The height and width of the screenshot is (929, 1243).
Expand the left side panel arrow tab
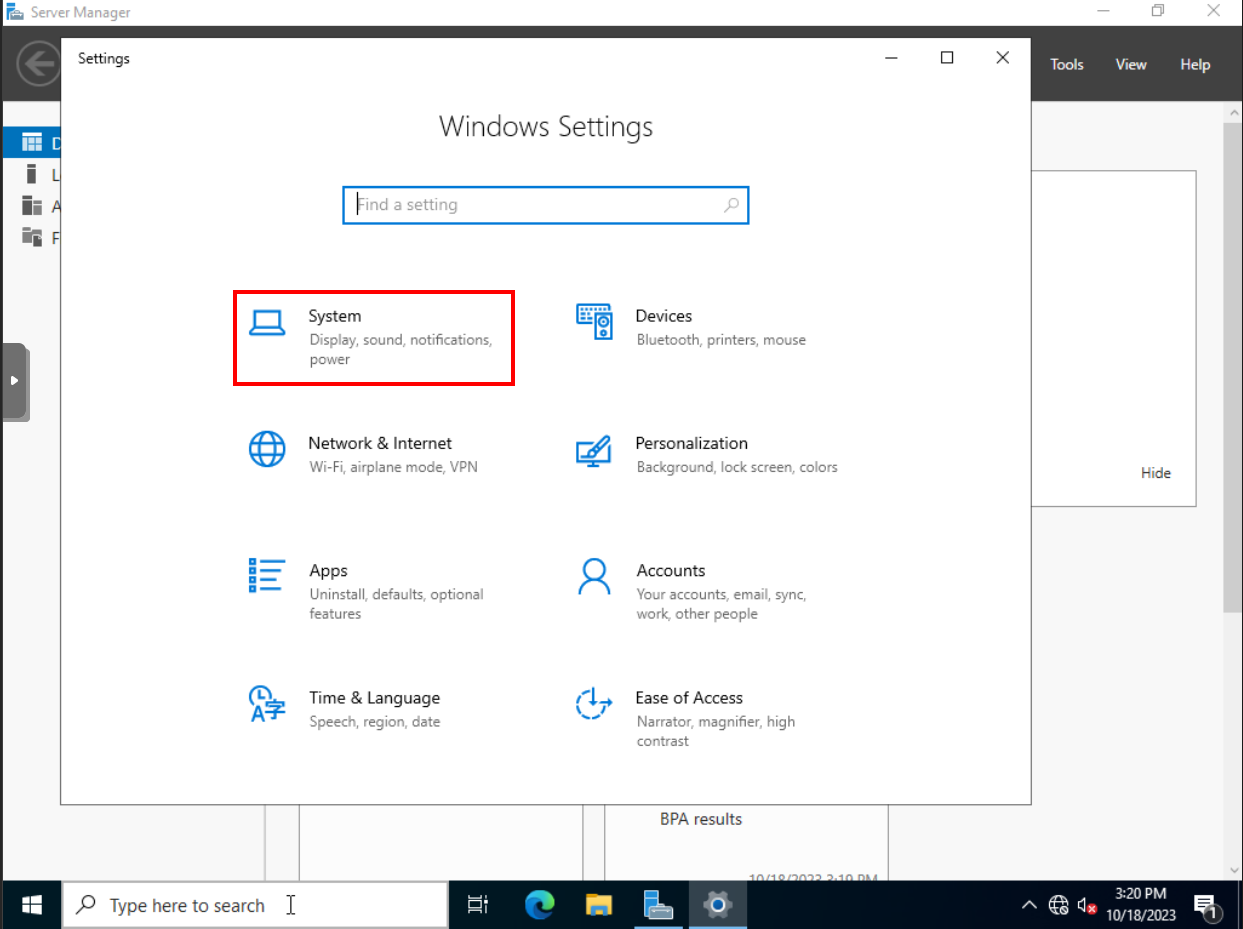click(x=14, y=381)
